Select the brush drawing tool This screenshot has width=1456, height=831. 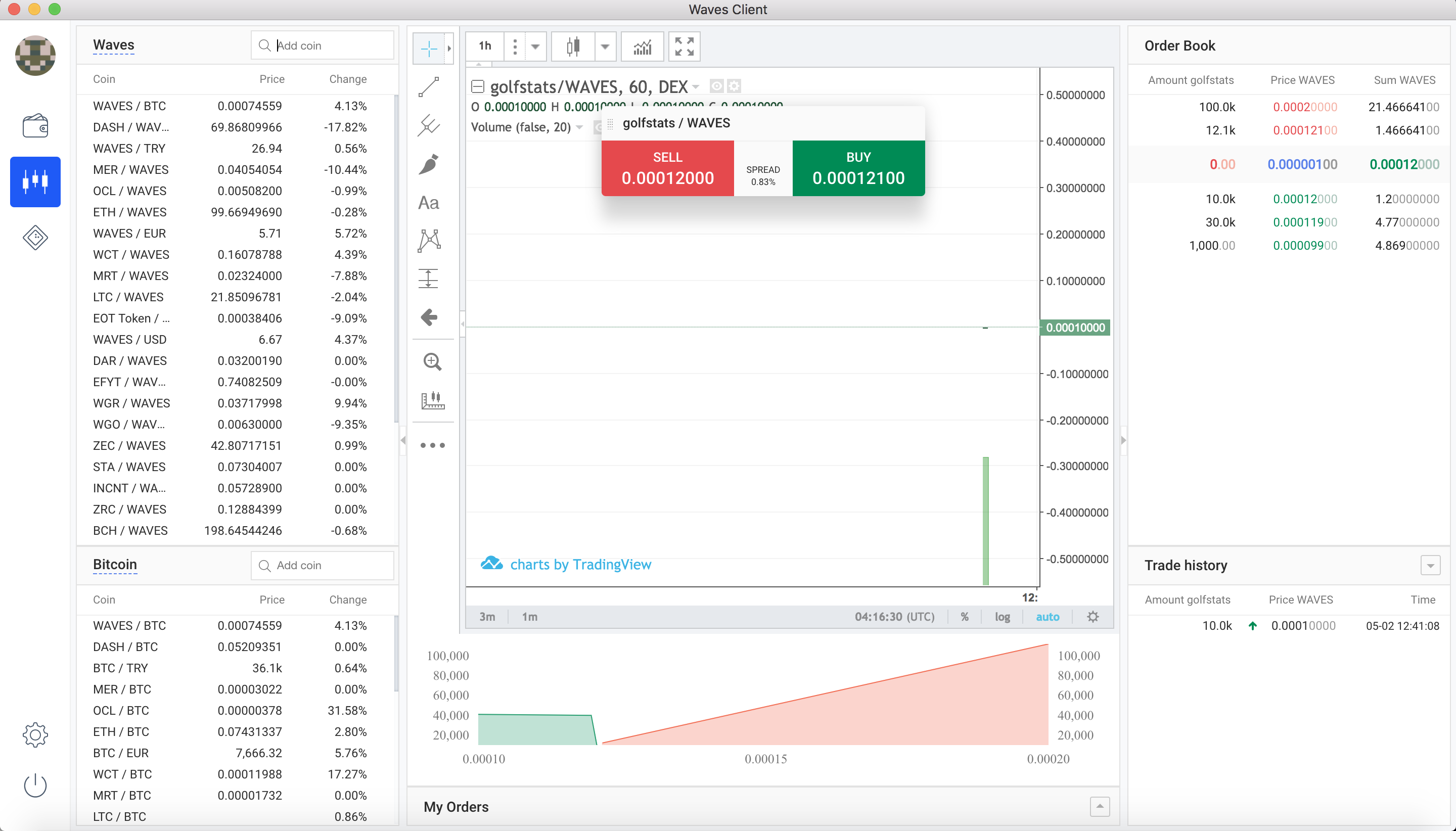(x=429, y=164)
